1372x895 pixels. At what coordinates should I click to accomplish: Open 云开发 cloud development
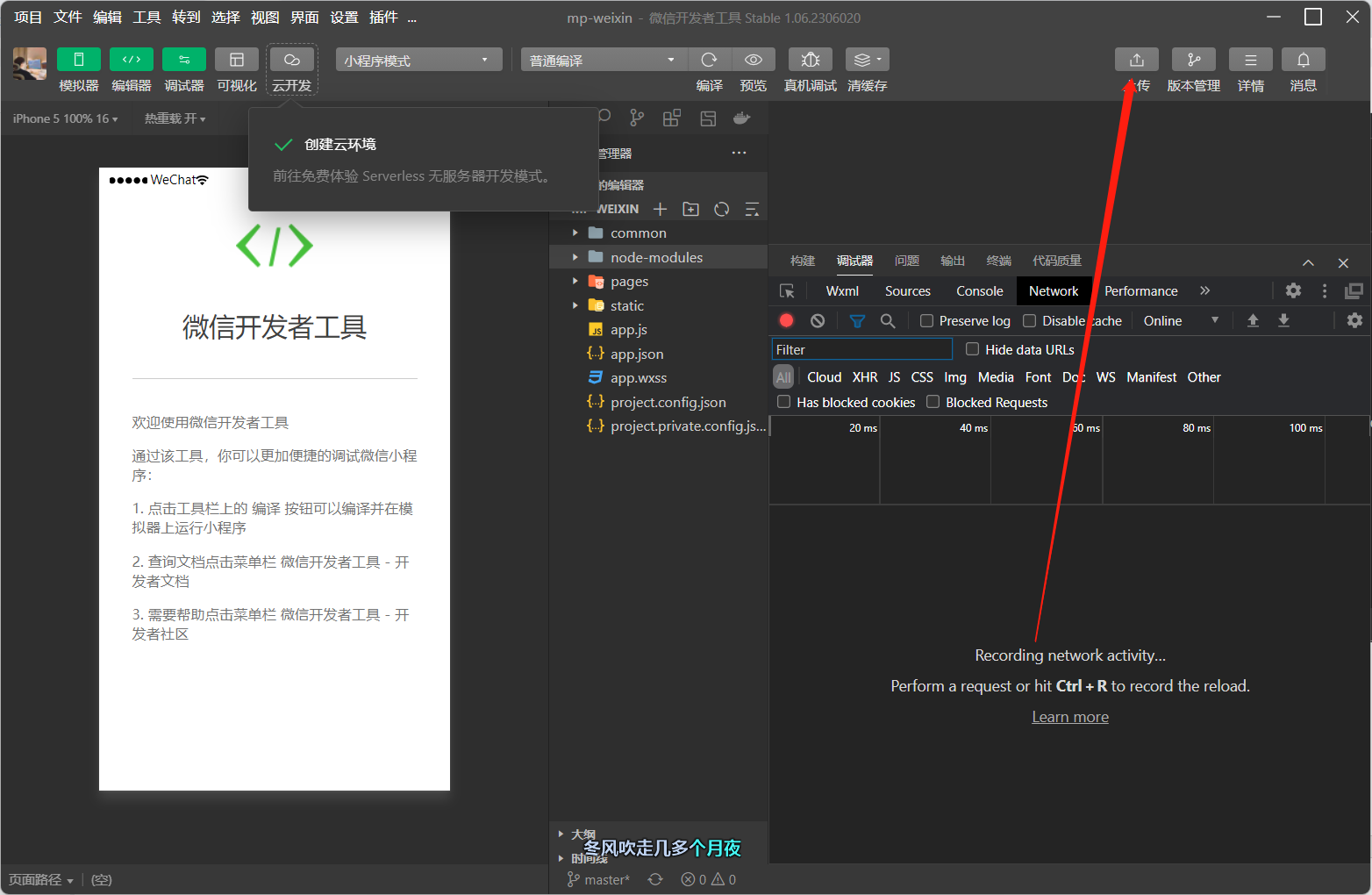coord(292,60)
